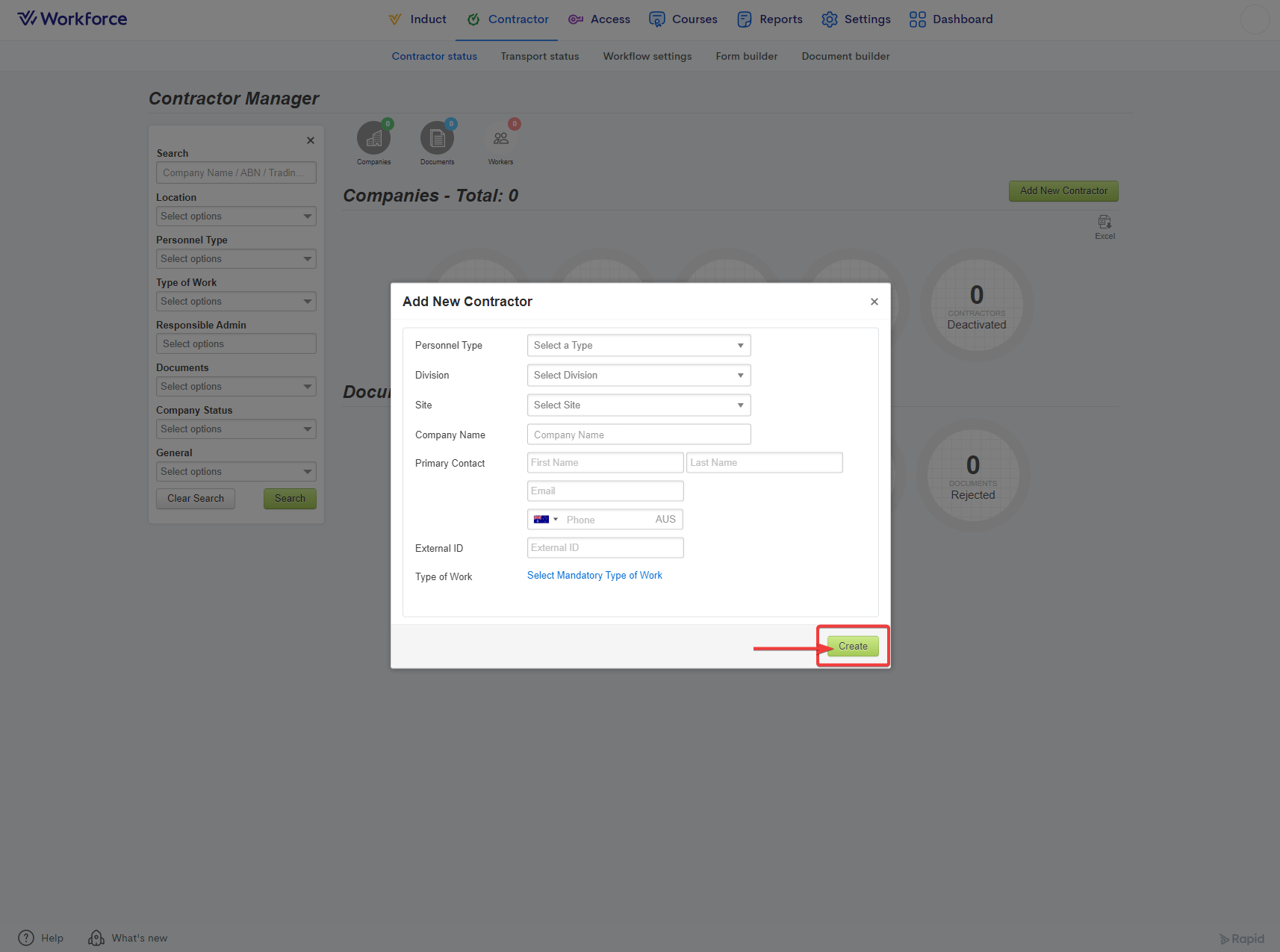Image resolution: width=1280 pixels, height=952 pixels.
Task: Open the Select Division dropdown
Action: [639, 376]
